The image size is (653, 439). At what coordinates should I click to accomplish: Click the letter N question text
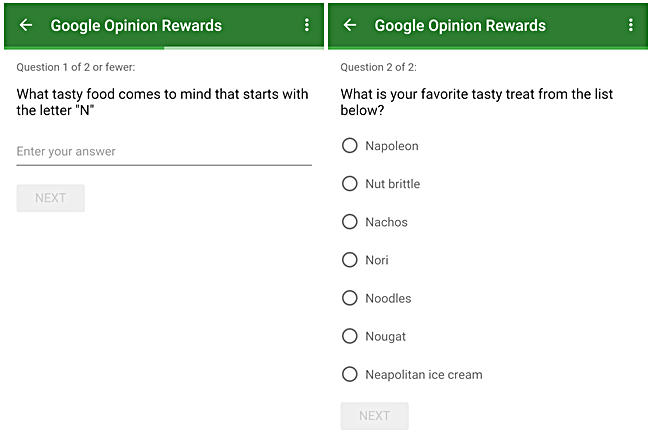pos(163,102)
